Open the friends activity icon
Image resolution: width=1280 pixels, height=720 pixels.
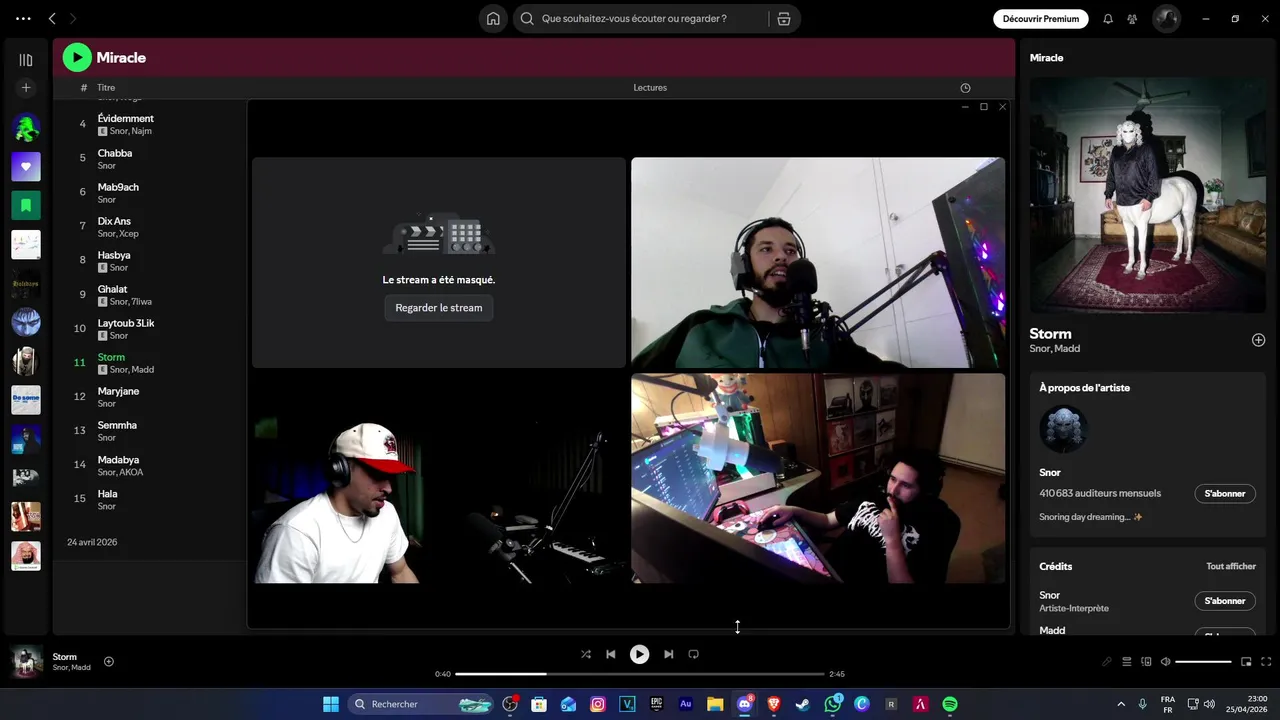(x=1132, y=18)
